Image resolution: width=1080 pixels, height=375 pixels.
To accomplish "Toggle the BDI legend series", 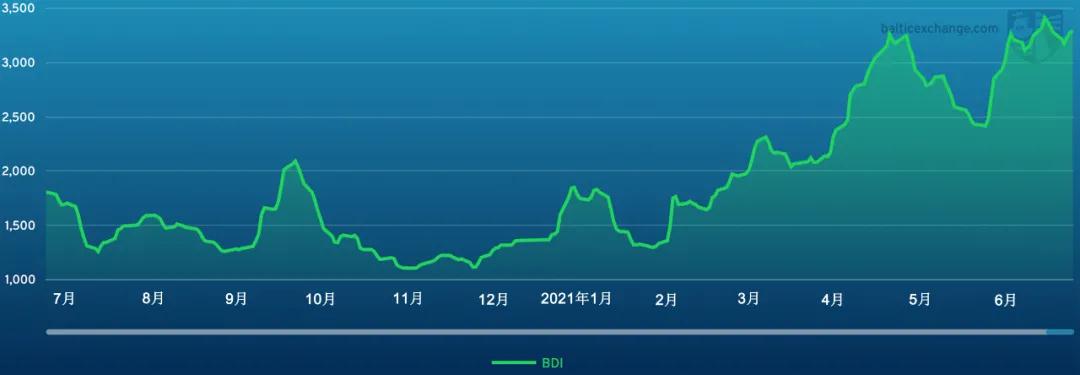I will [x=528, y=363].
